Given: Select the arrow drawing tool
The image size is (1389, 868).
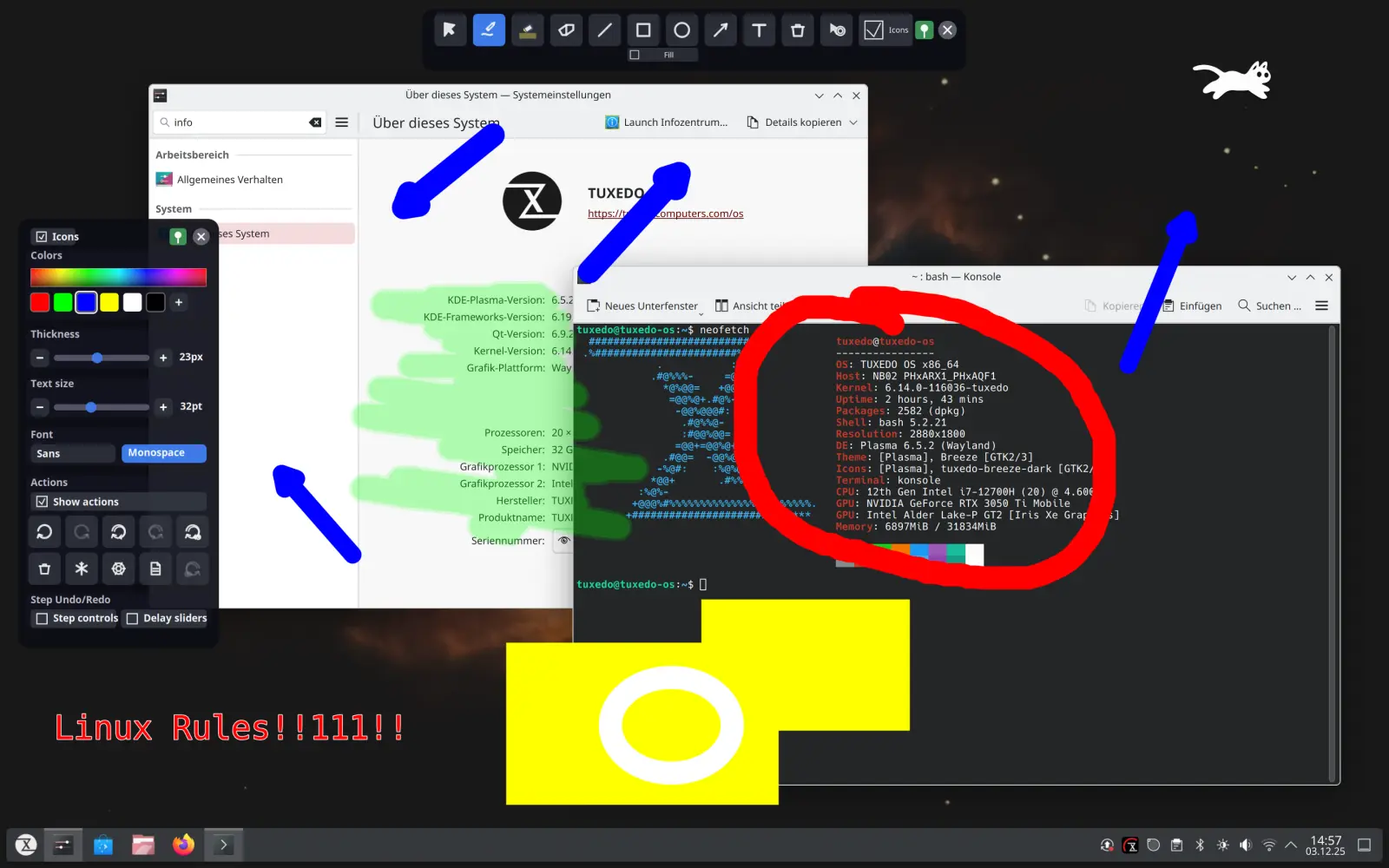Looking at the screenshot, I should (x=720, y=30).
